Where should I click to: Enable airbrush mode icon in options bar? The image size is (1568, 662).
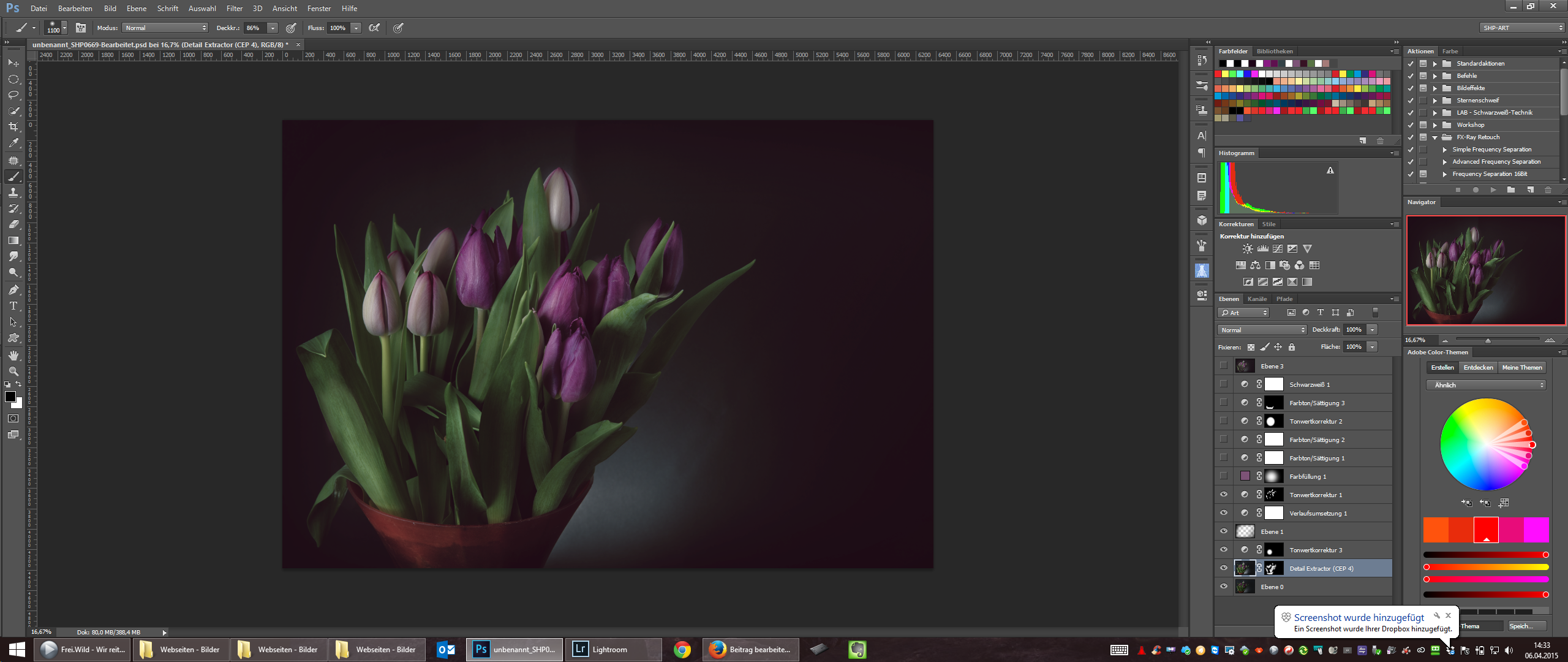tap(374, 28)
